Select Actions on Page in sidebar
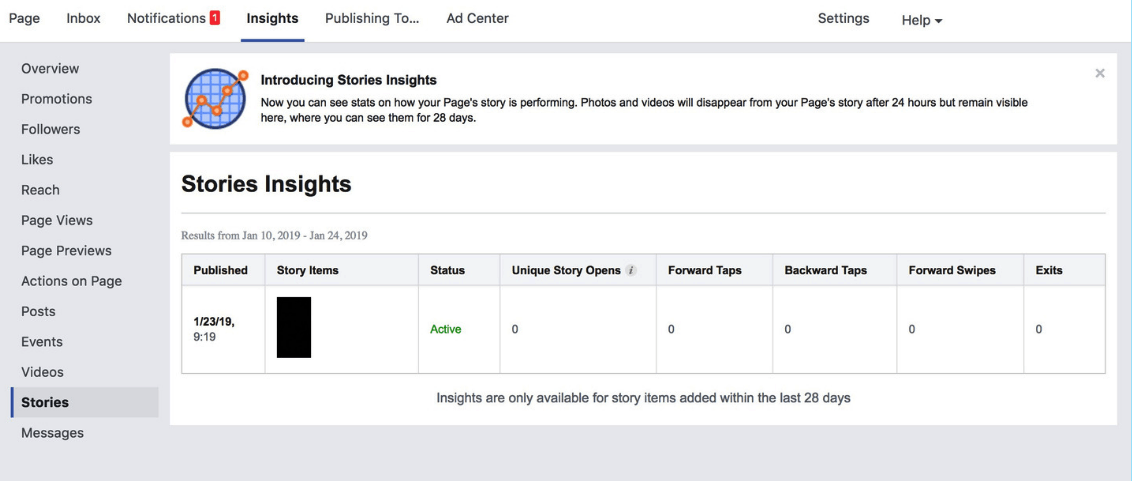The width and height of the screenshot is (1132, 481). (x=71, y=281)
